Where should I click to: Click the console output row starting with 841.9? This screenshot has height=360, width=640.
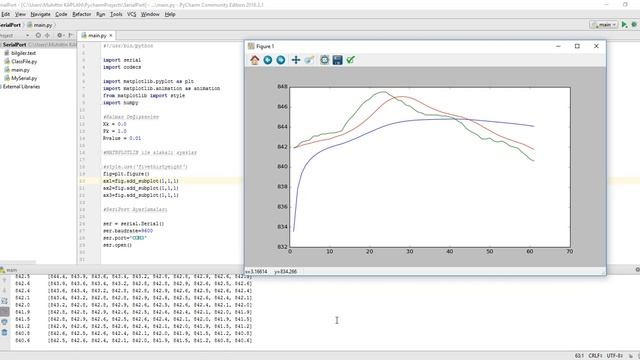coord(133,312)
